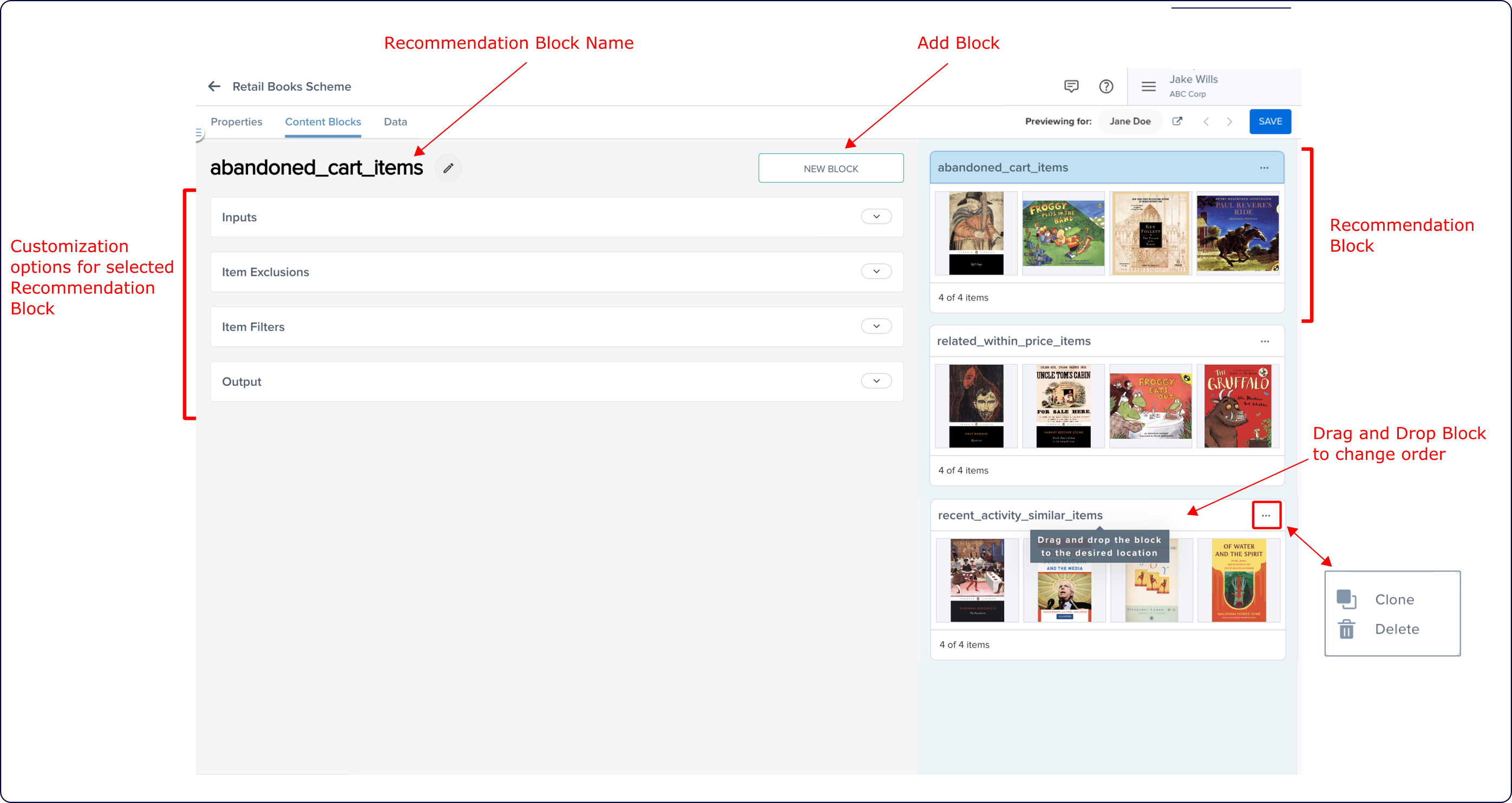Select the Gruffalo book thumbnail

point(1238,406)
